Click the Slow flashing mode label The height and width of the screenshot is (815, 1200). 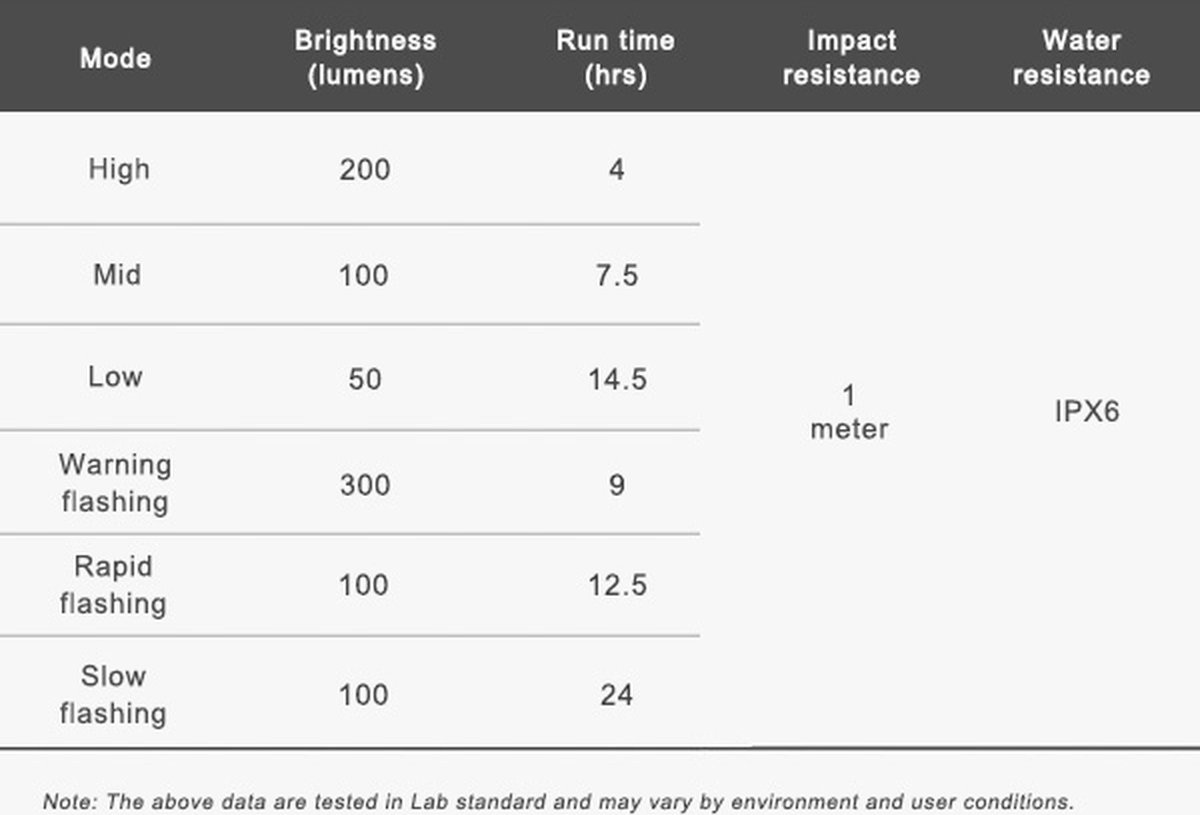113,694
